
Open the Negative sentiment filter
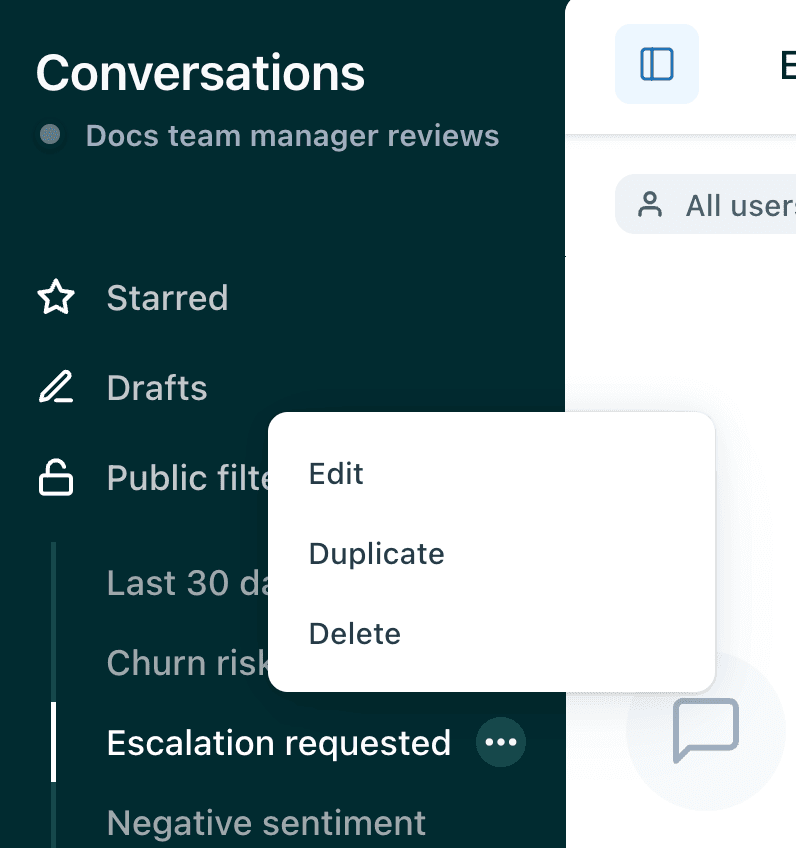[x=265, y=822]
